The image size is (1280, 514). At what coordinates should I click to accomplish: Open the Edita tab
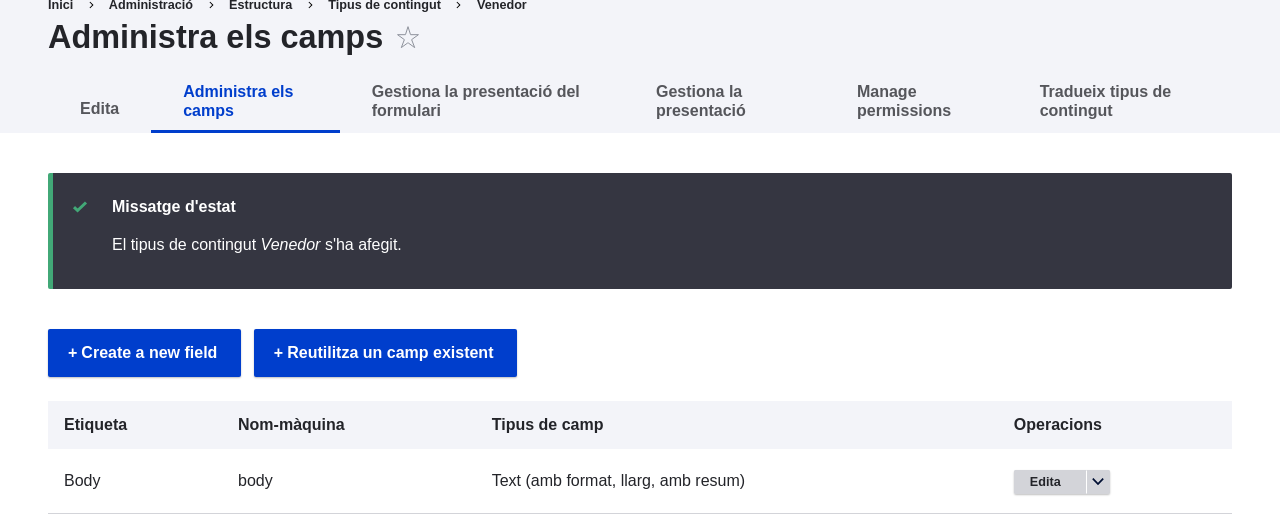click(x=99, y=108)
